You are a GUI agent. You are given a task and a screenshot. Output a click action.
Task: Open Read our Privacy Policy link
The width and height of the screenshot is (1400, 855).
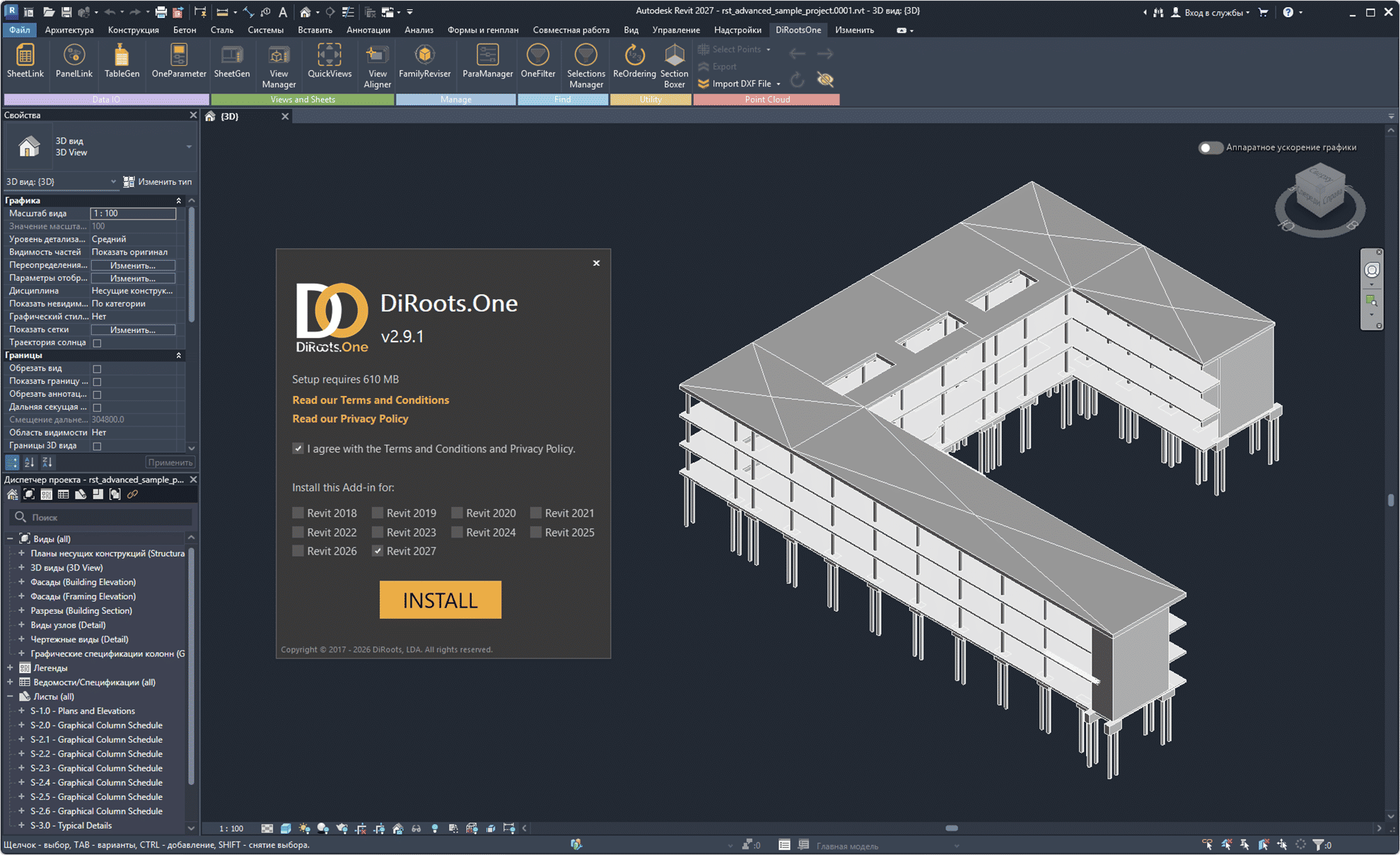point(350,419)
